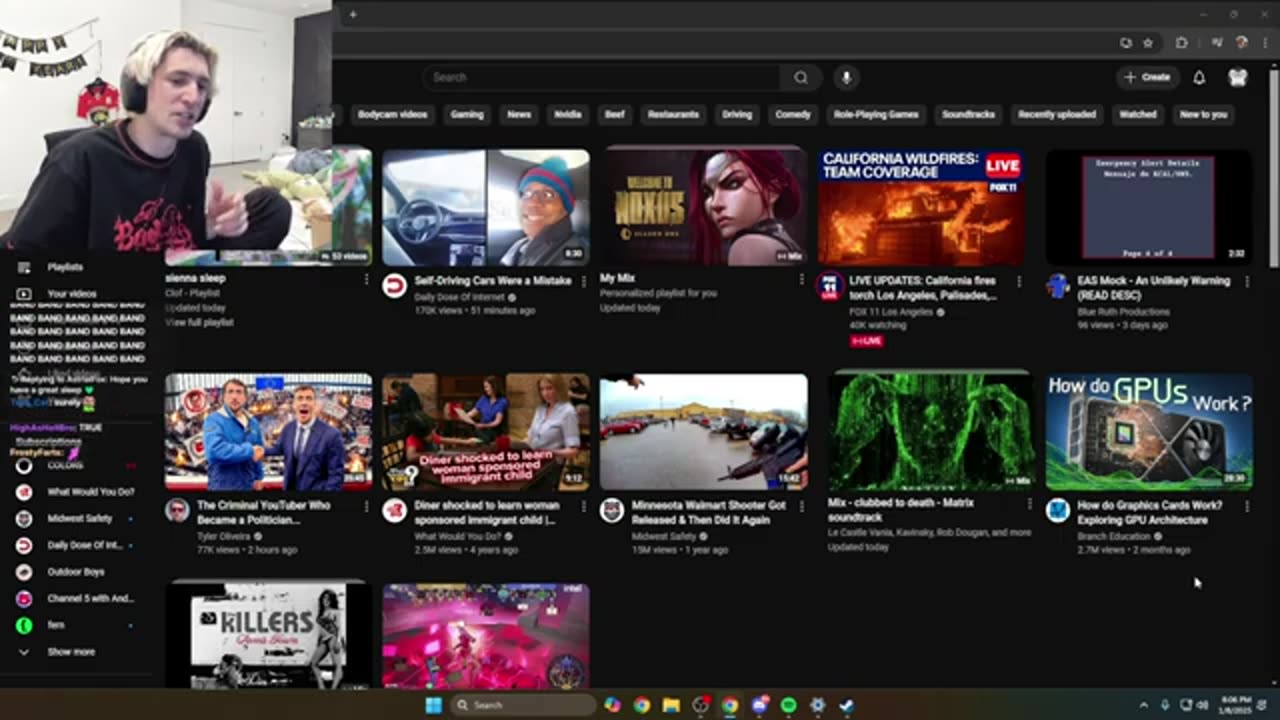
Task: Play the Matrix clubbed to death mix thumbnail
Action: [931, 431]
